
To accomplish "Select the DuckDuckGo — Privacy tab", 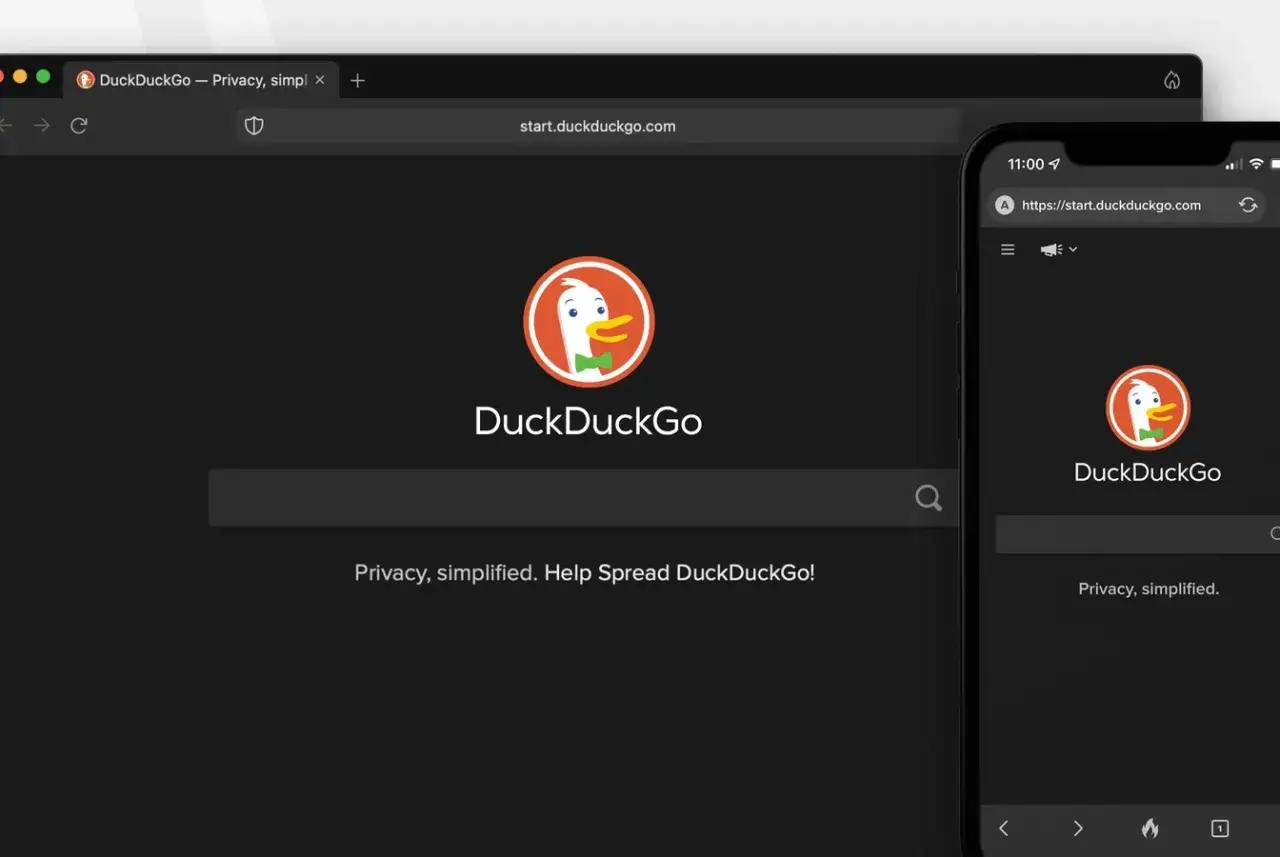I will [x=201, y=80].
